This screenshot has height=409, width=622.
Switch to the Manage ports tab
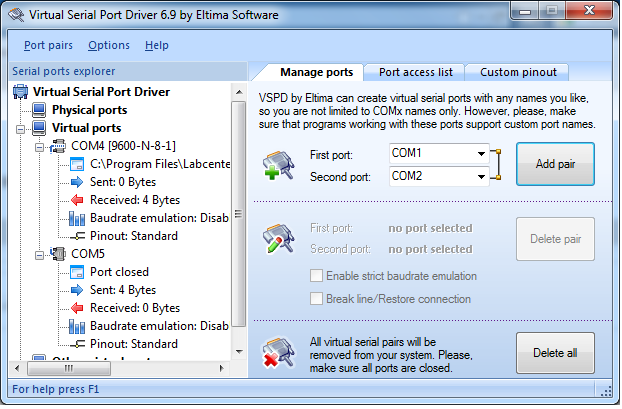(x=316, y=72)
